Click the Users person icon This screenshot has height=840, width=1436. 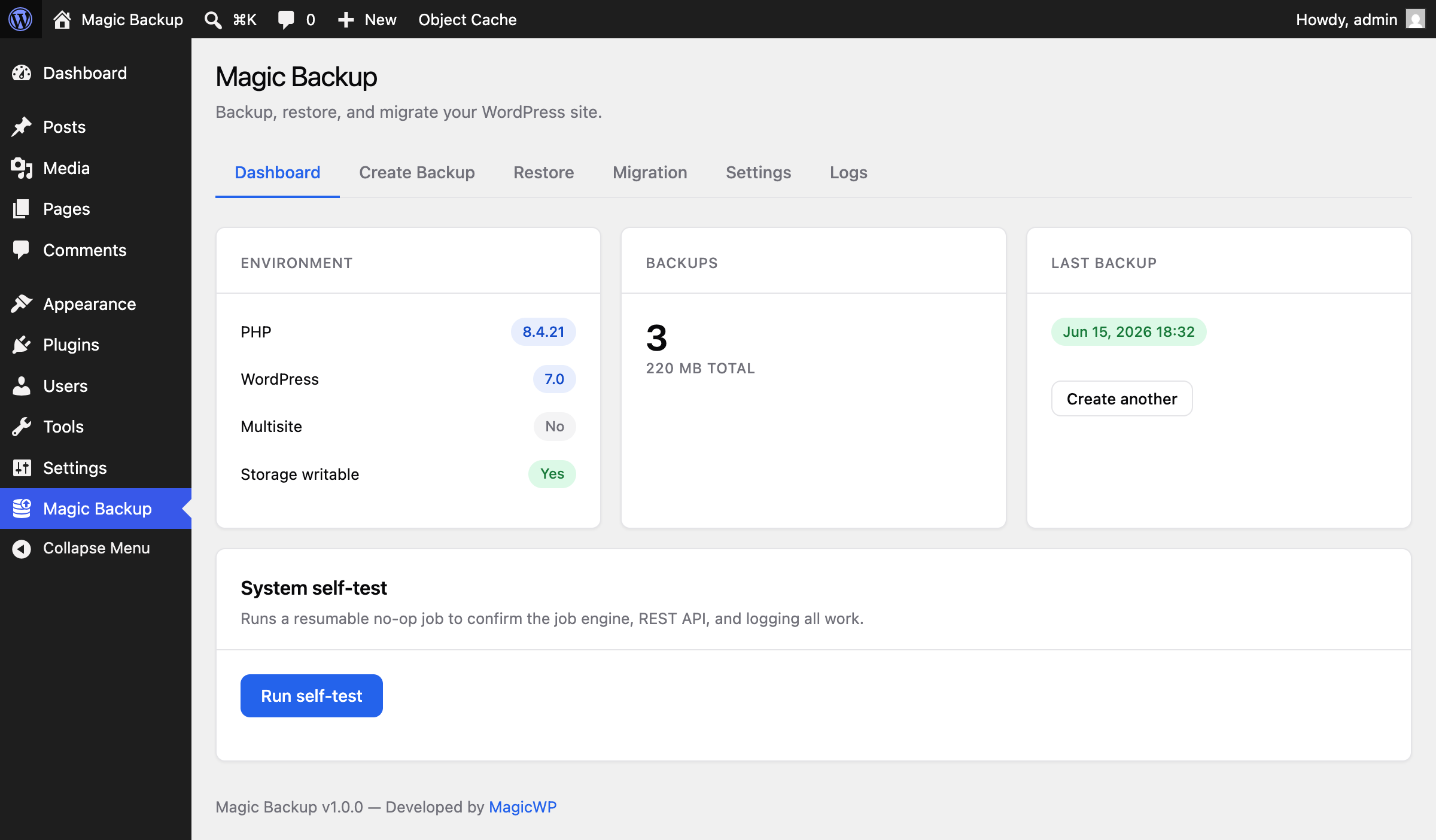22,386
